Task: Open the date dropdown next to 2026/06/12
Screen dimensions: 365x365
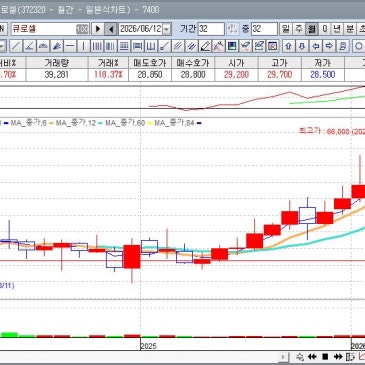Action: (x=167, y=29)
